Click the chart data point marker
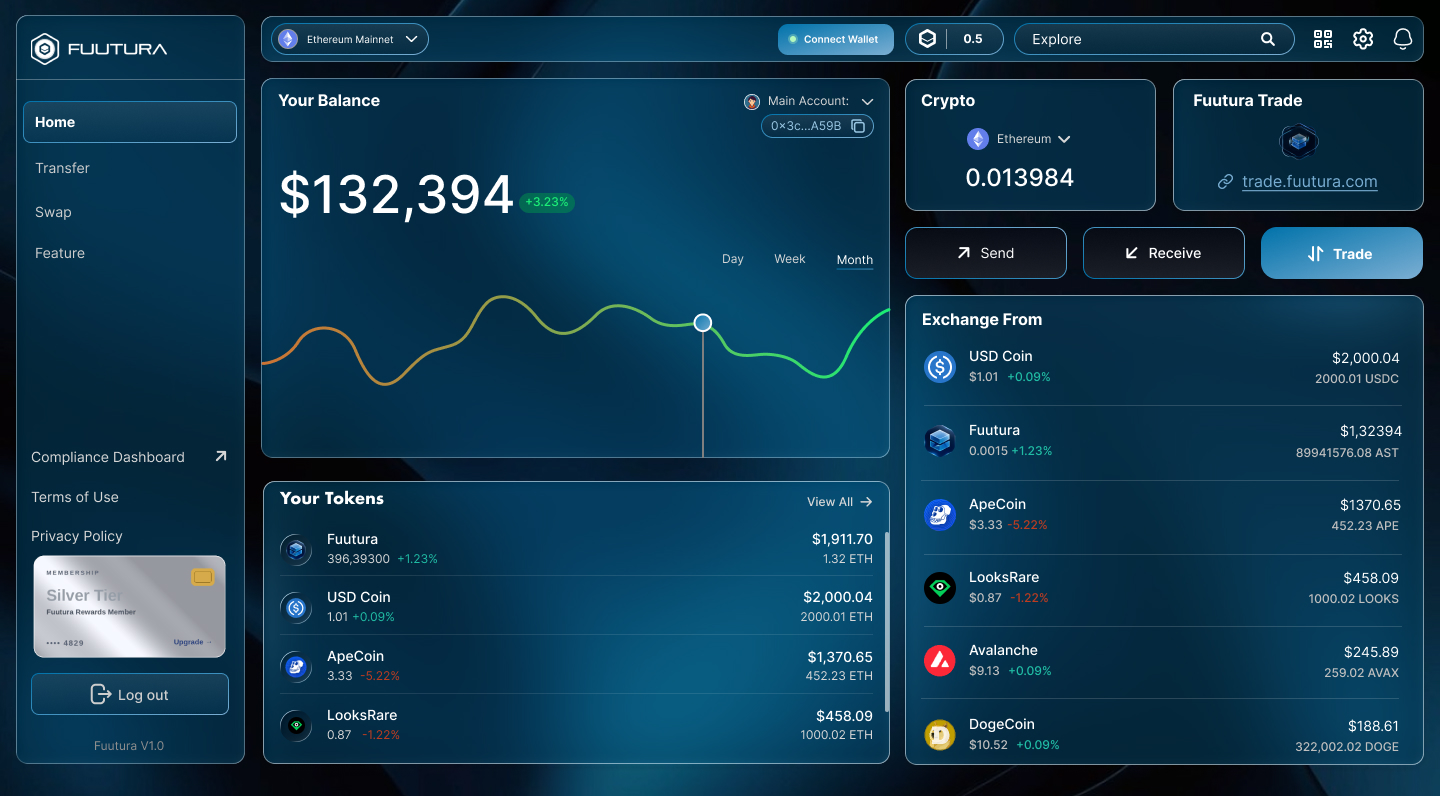Image resolution: width=1440 pixels, height=796 pixels. tap(703, 322)
